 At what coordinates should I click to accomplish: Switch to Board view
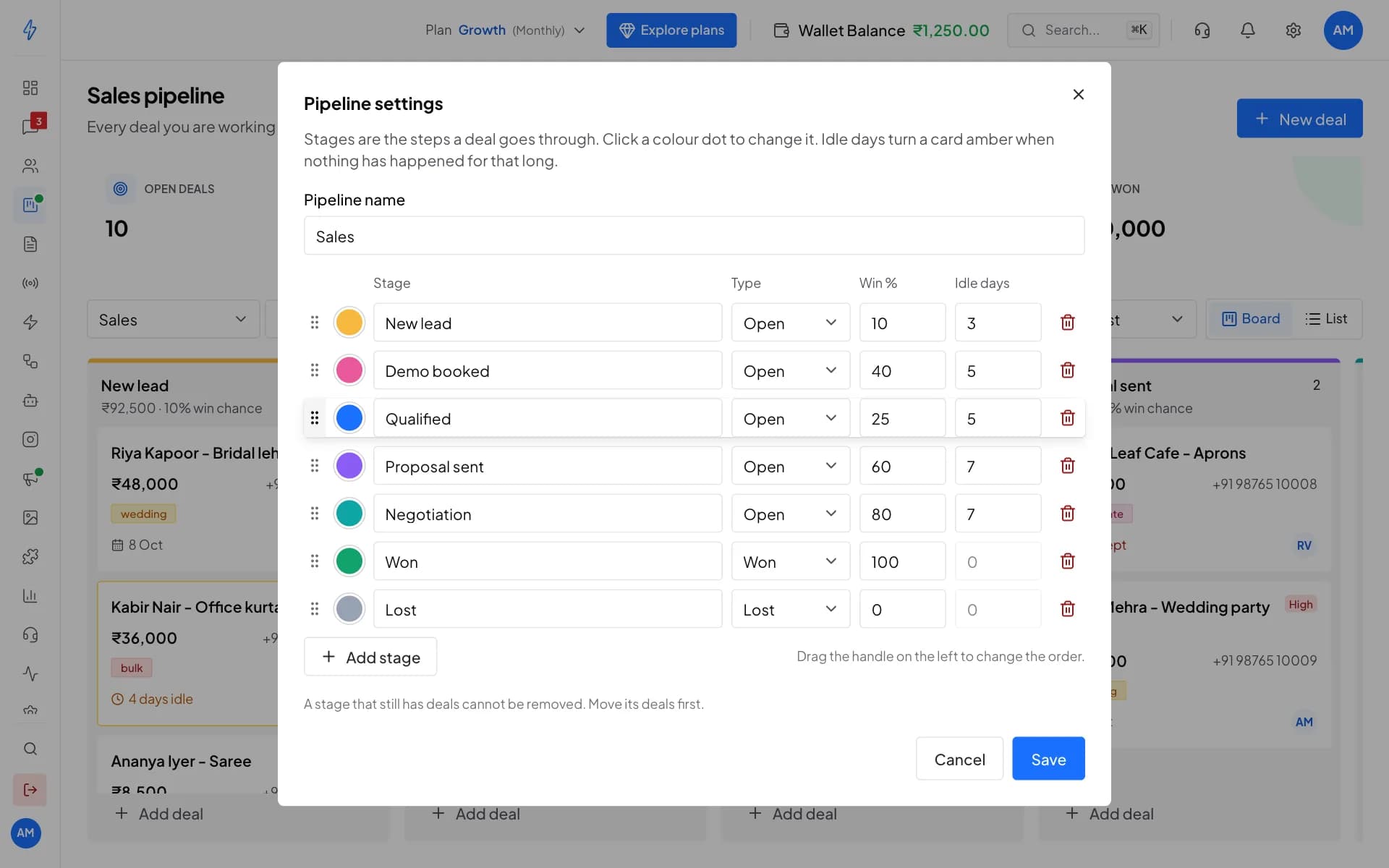1251,319
